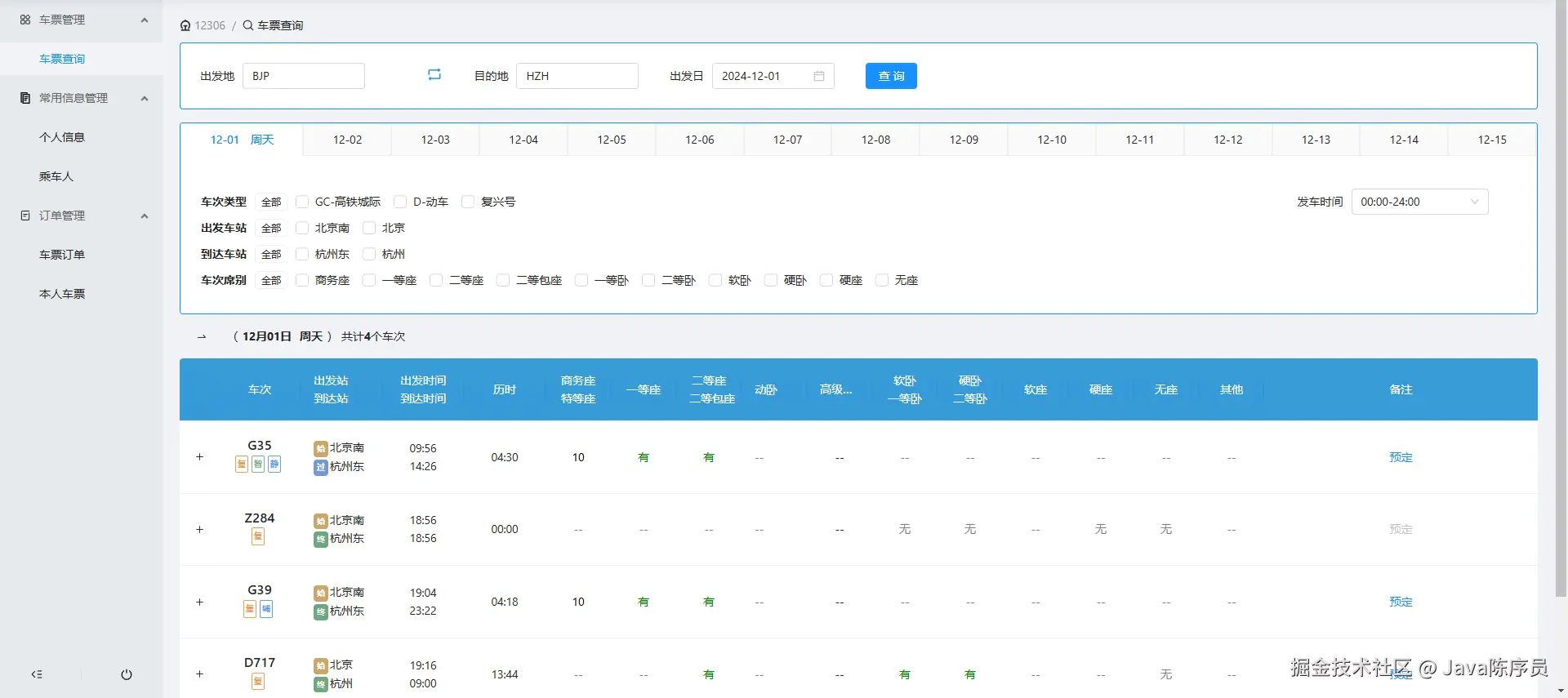Click the swap departure and destination icon
Viewport: 1568px width, 698px height.
tap(434, 75)
